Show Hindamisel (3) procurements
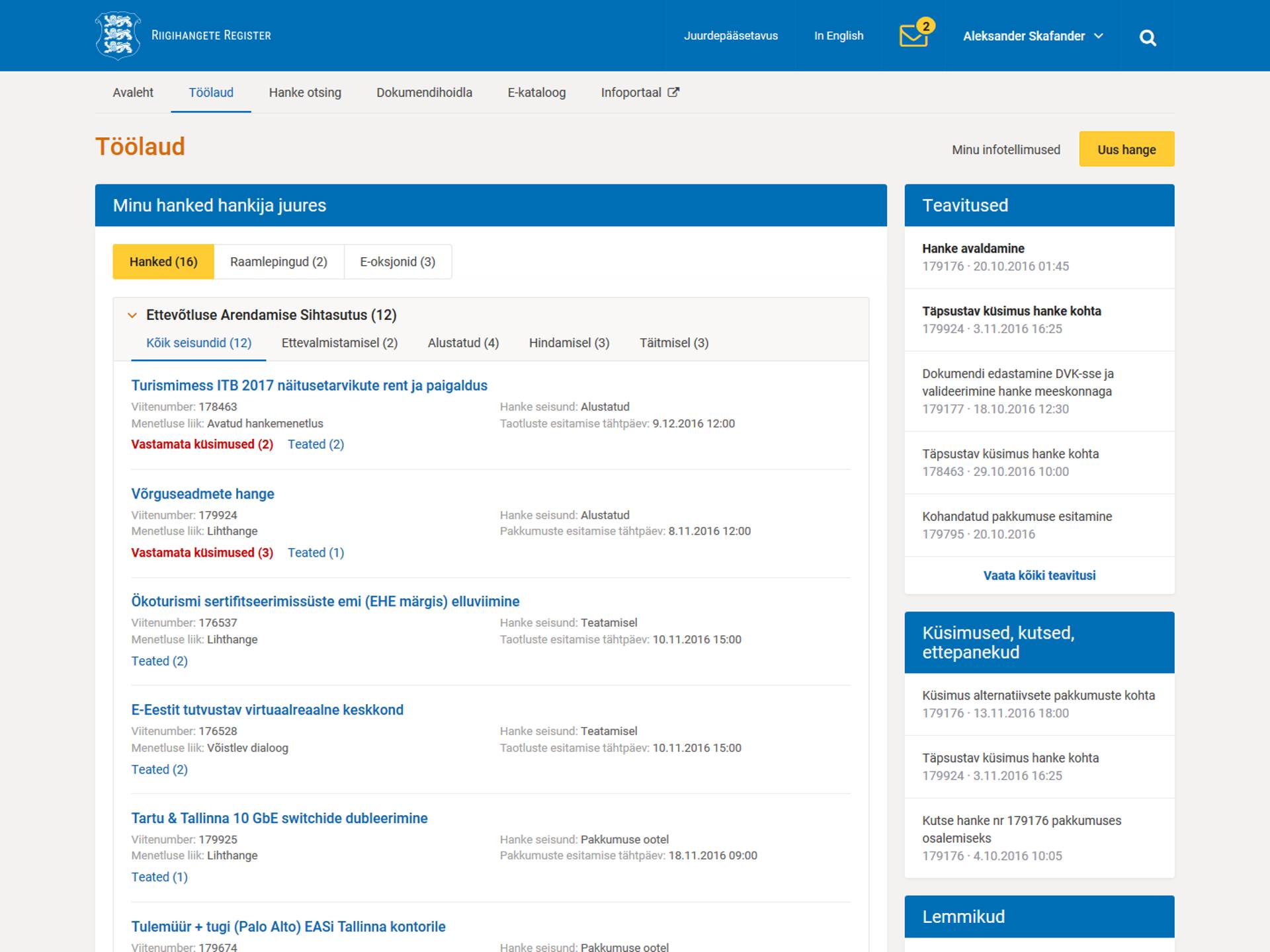The width and height of the screenshot is (1270, 952). (x=569, y=343)
